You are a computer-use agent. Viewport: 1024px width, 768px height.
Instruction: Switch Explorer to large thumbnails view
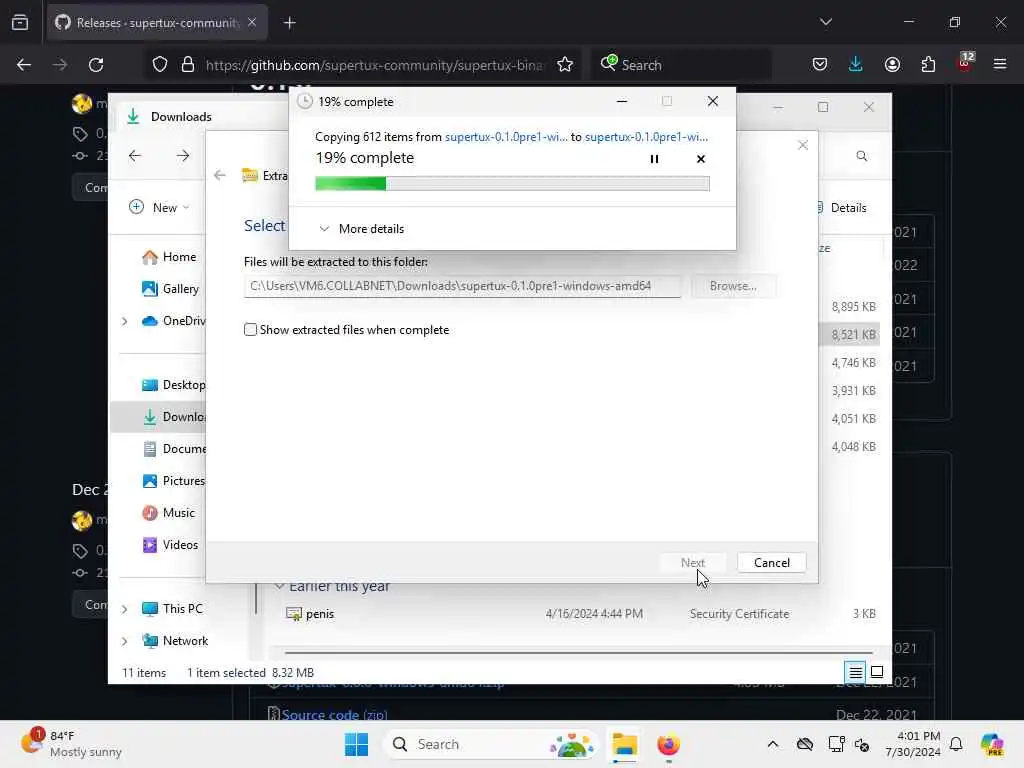point(876,672)
